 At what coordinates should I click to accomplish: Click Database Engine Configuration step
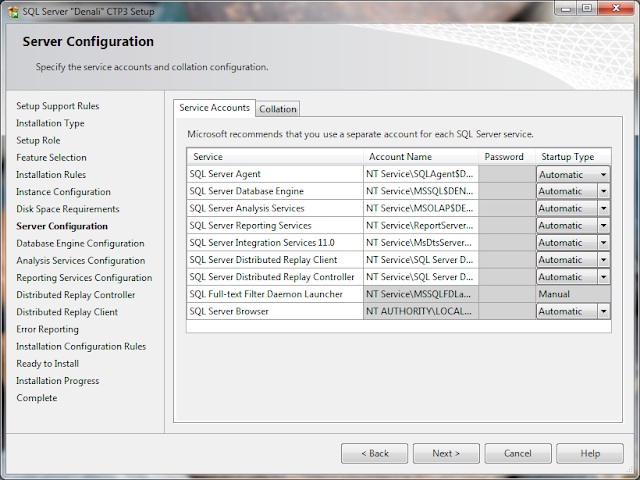tap(80, 243)
